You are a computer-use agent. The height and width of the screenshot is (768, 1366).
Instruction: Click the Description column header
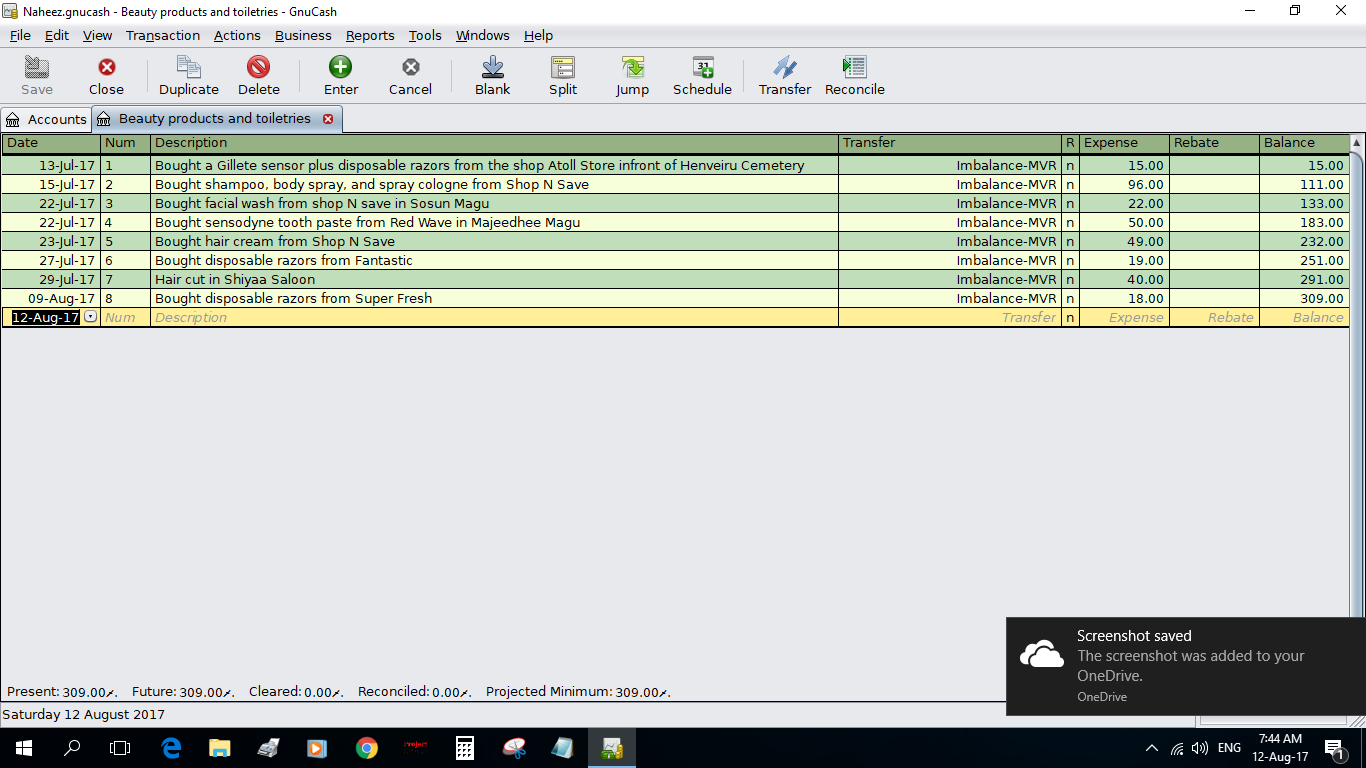click(x=494, y=143)
